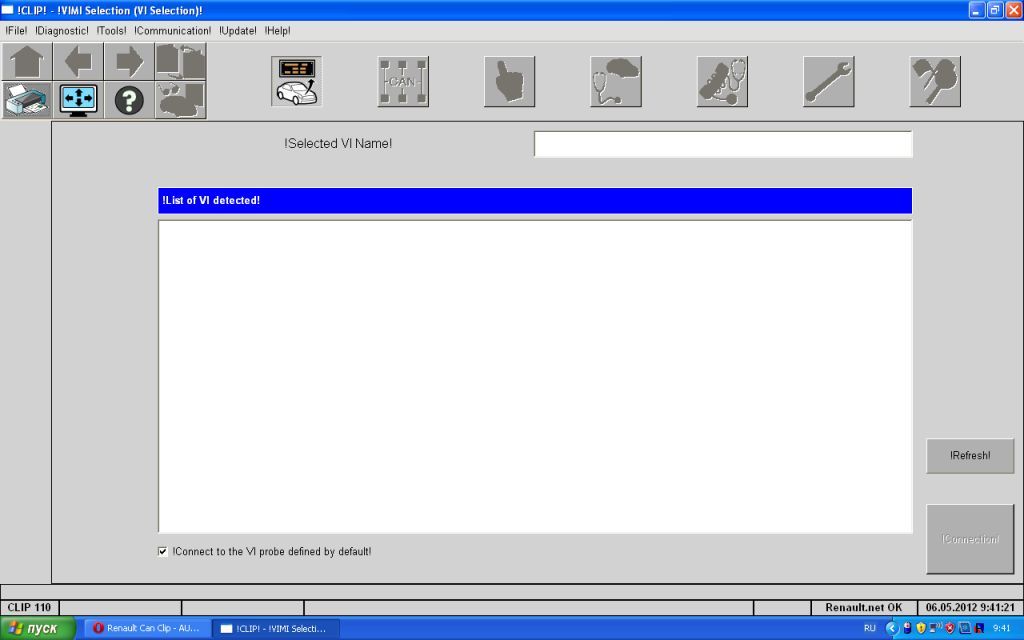Open the !Diagnostic! menu
This screenshot has width=1024, height=640.
[62, 31]
